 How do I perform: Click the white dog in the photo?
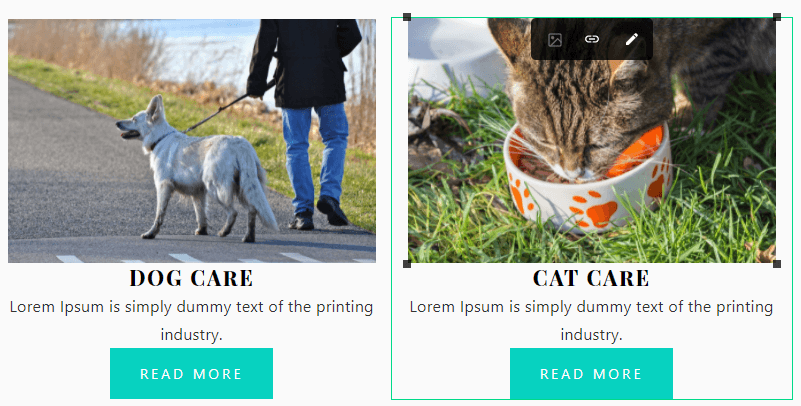(x=199, y=169)
